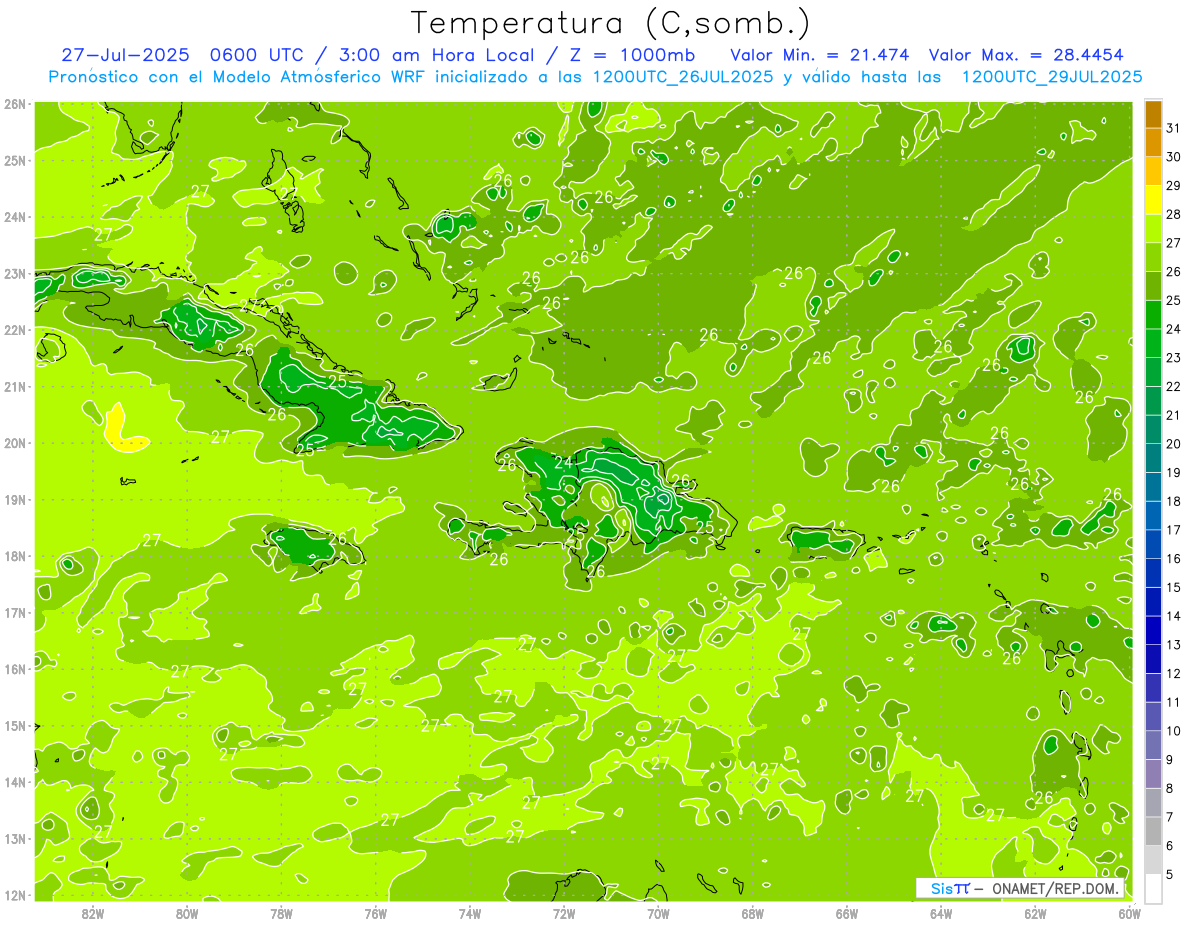Select the "Z = 1000mb" level label

[x=626, y=55]
